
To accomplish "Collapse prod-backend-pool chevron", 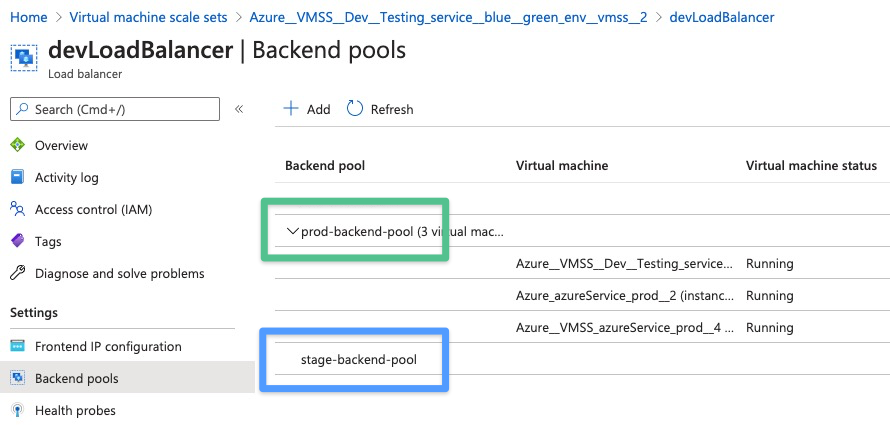I will pos(293,231).
